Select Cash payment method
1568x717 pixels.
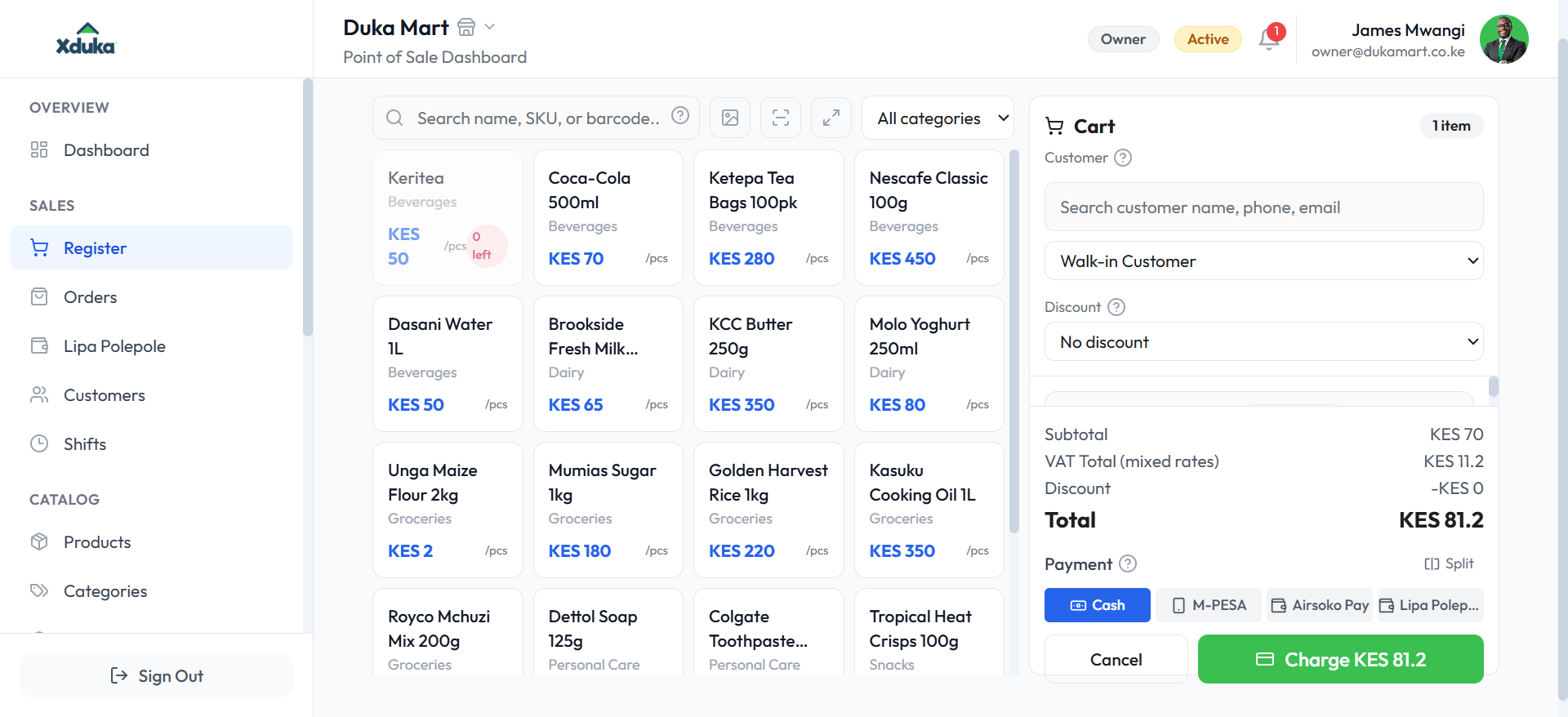click(x=1098, y=605)
